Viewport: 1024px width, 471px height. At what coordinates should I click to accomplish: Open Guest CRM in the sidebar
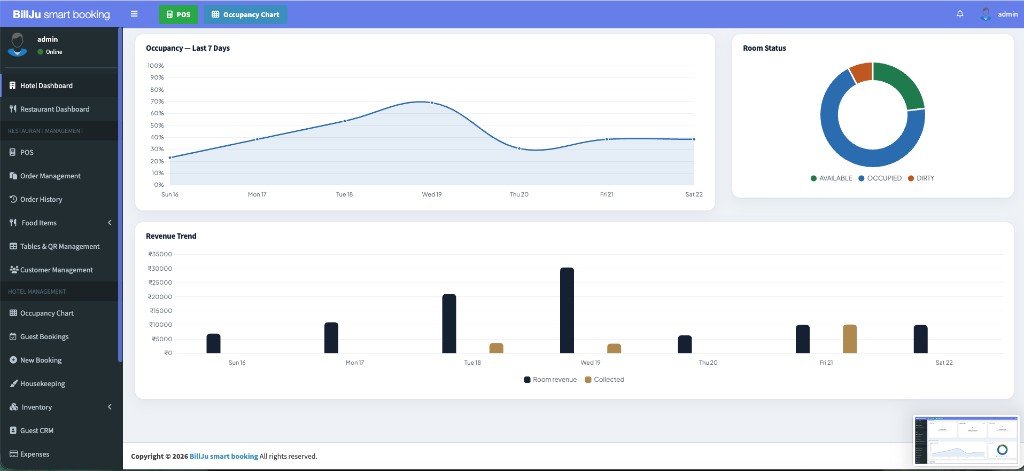coord(59,430)
